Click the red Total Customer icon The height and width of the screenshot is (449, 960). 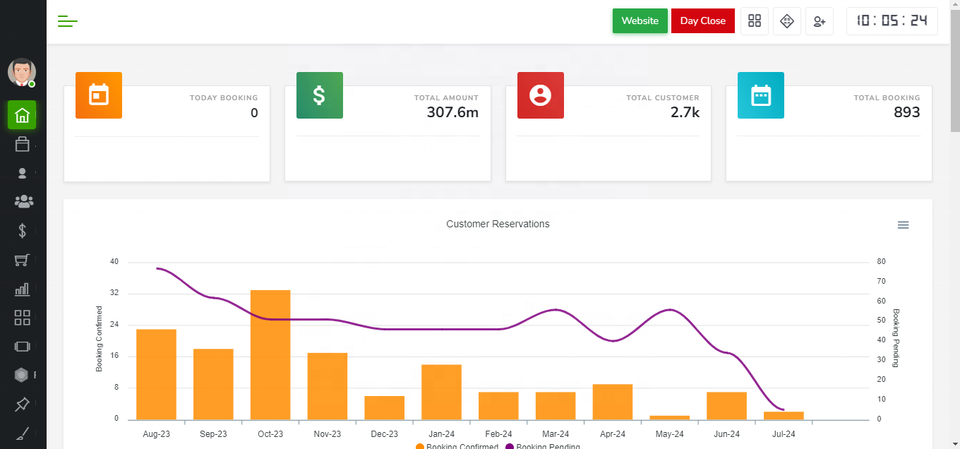540,95
